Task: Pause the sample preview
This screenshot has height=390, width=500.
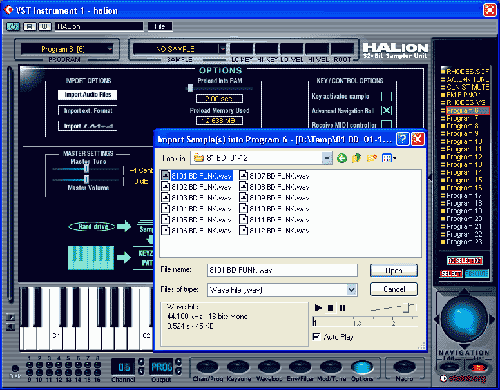Action: coord(342,308)
